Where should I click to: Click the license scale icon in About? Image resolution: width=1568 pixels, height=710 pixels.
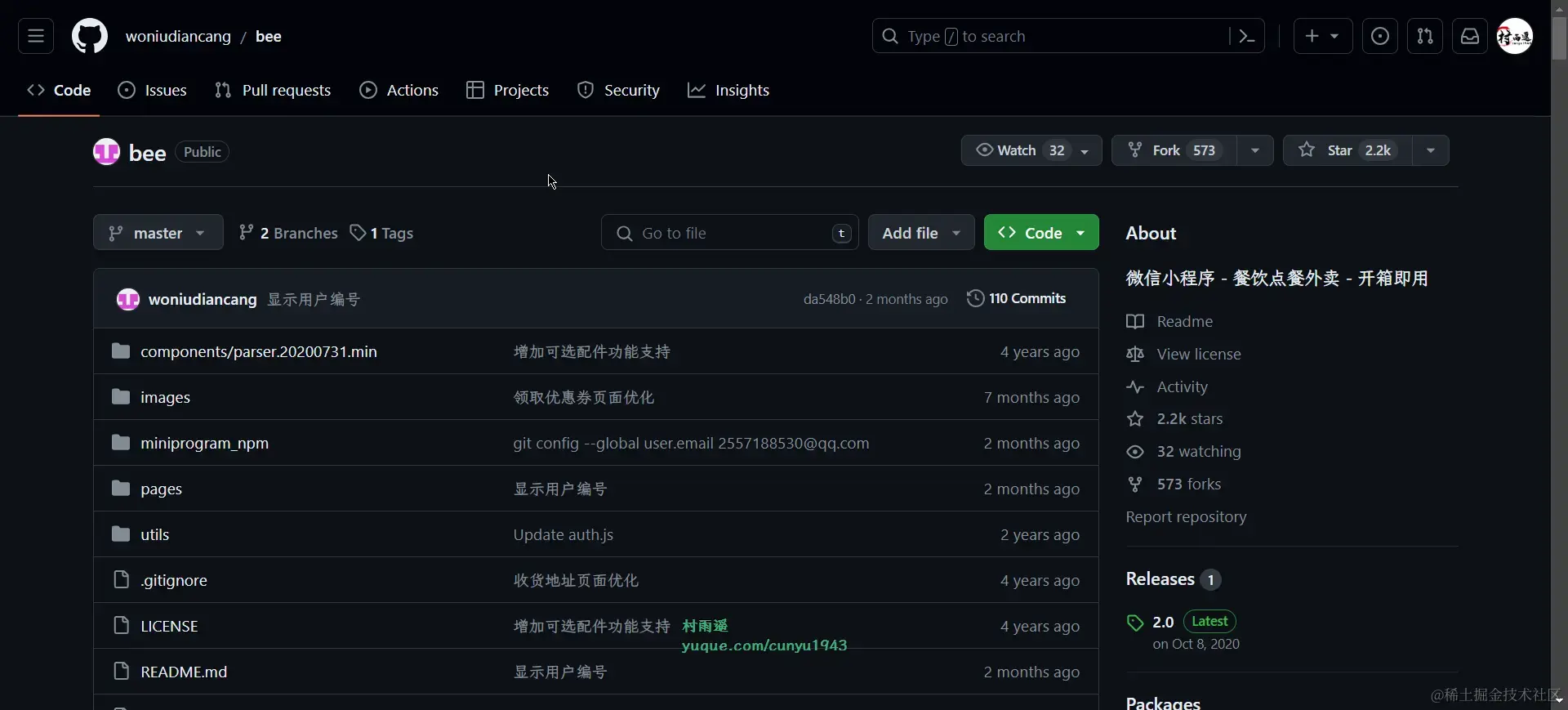pyautogui.click(x=1135, y=354)
